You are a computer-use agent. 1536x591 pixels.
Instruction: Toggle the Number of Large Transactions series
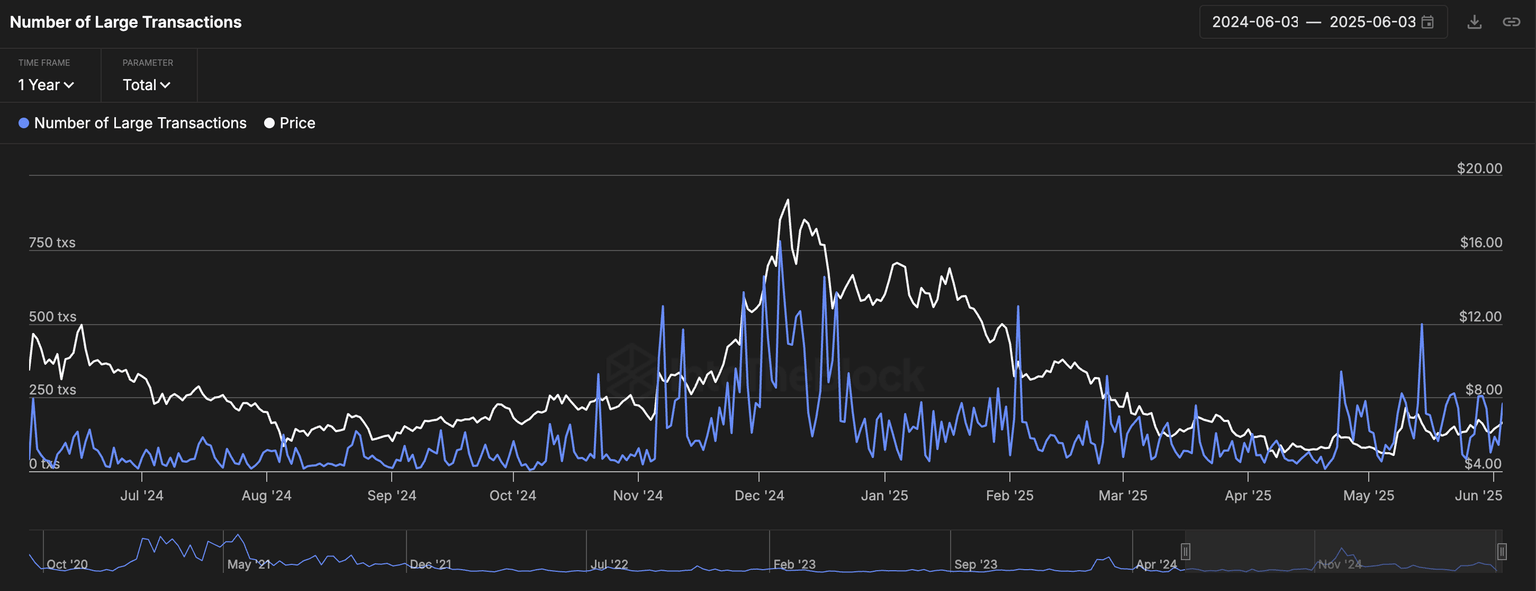click(x=140, y=123)
